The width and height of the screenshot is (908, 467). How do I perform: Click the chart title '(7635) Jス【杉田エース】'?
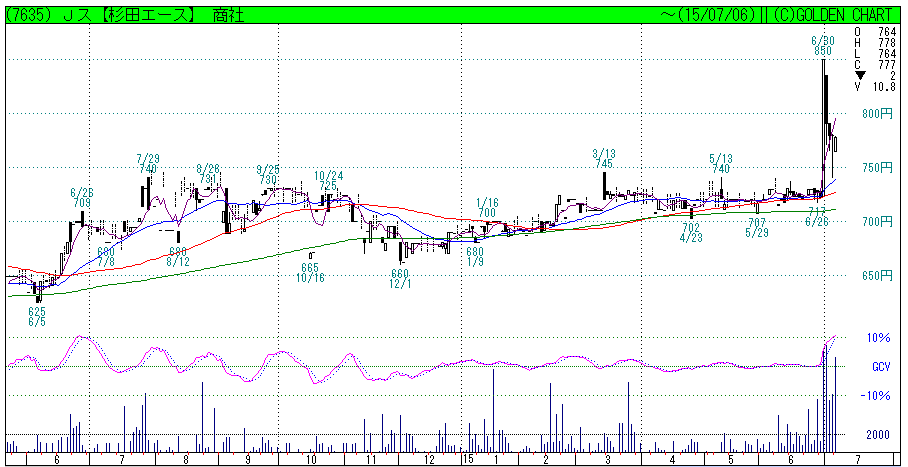(x=100, y=16)
